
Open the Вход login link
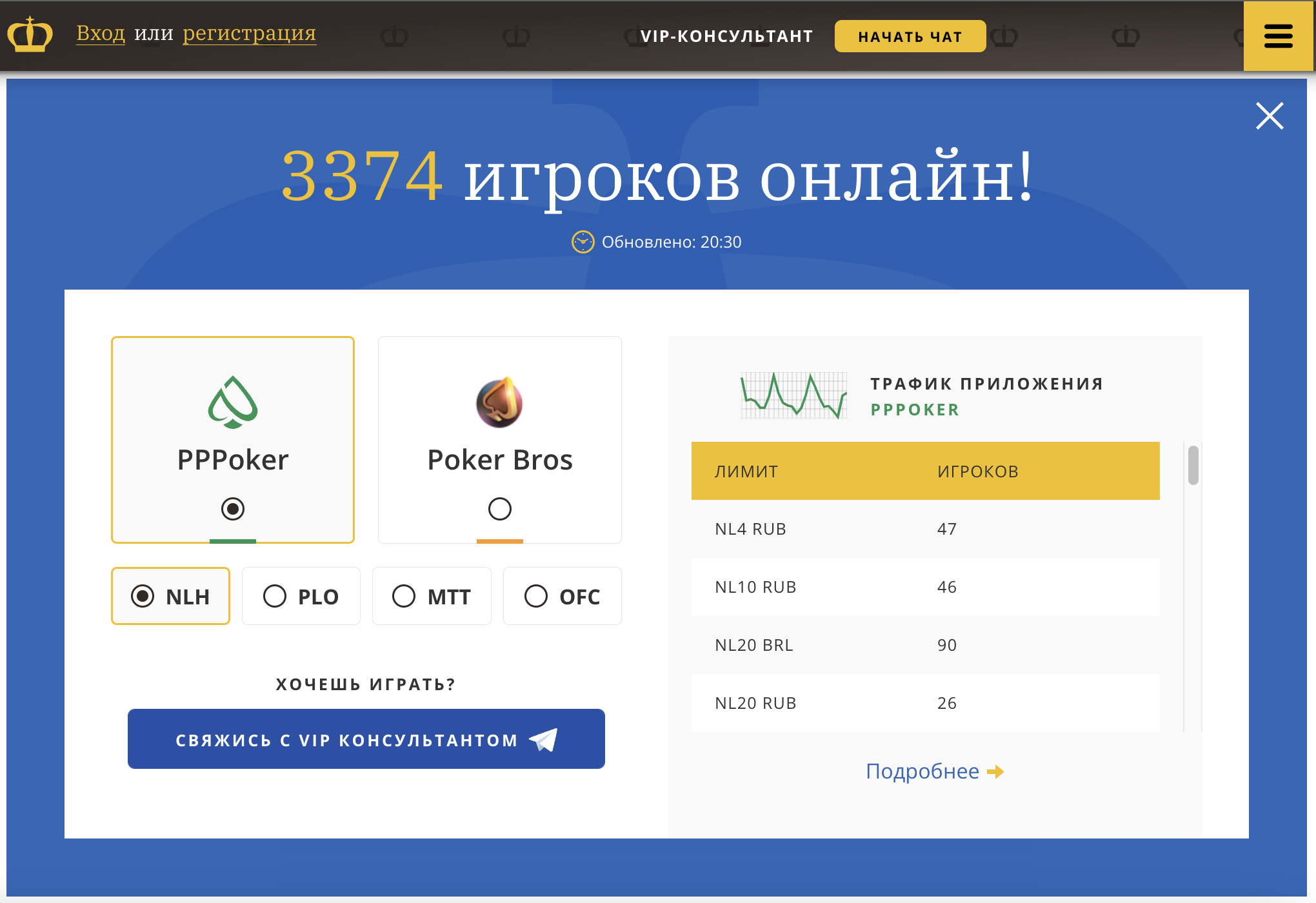tap(101, 33)
